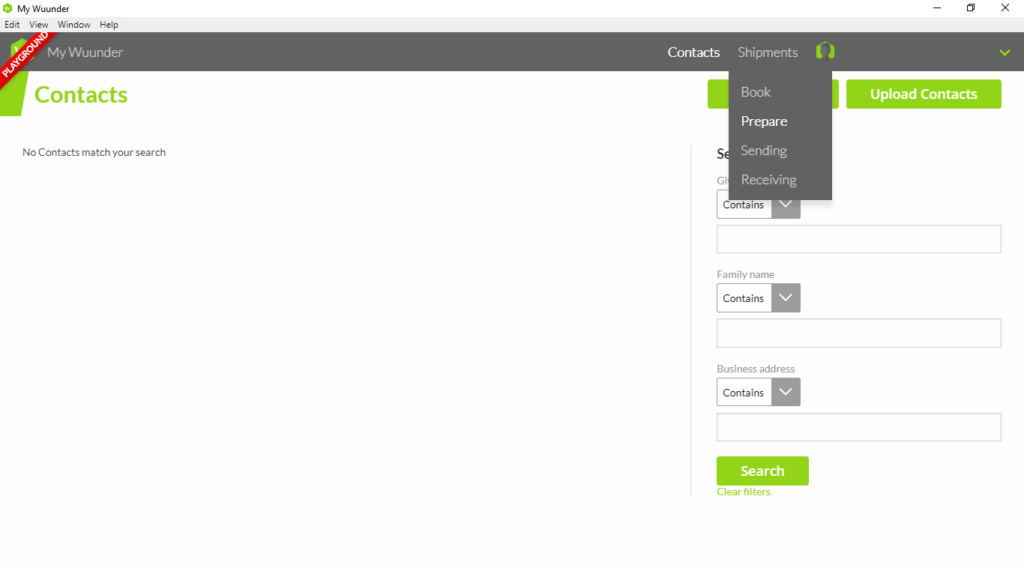Focus the Business address search text field
This screenshot has height=571, width=1024.
(x=859, y=427)
